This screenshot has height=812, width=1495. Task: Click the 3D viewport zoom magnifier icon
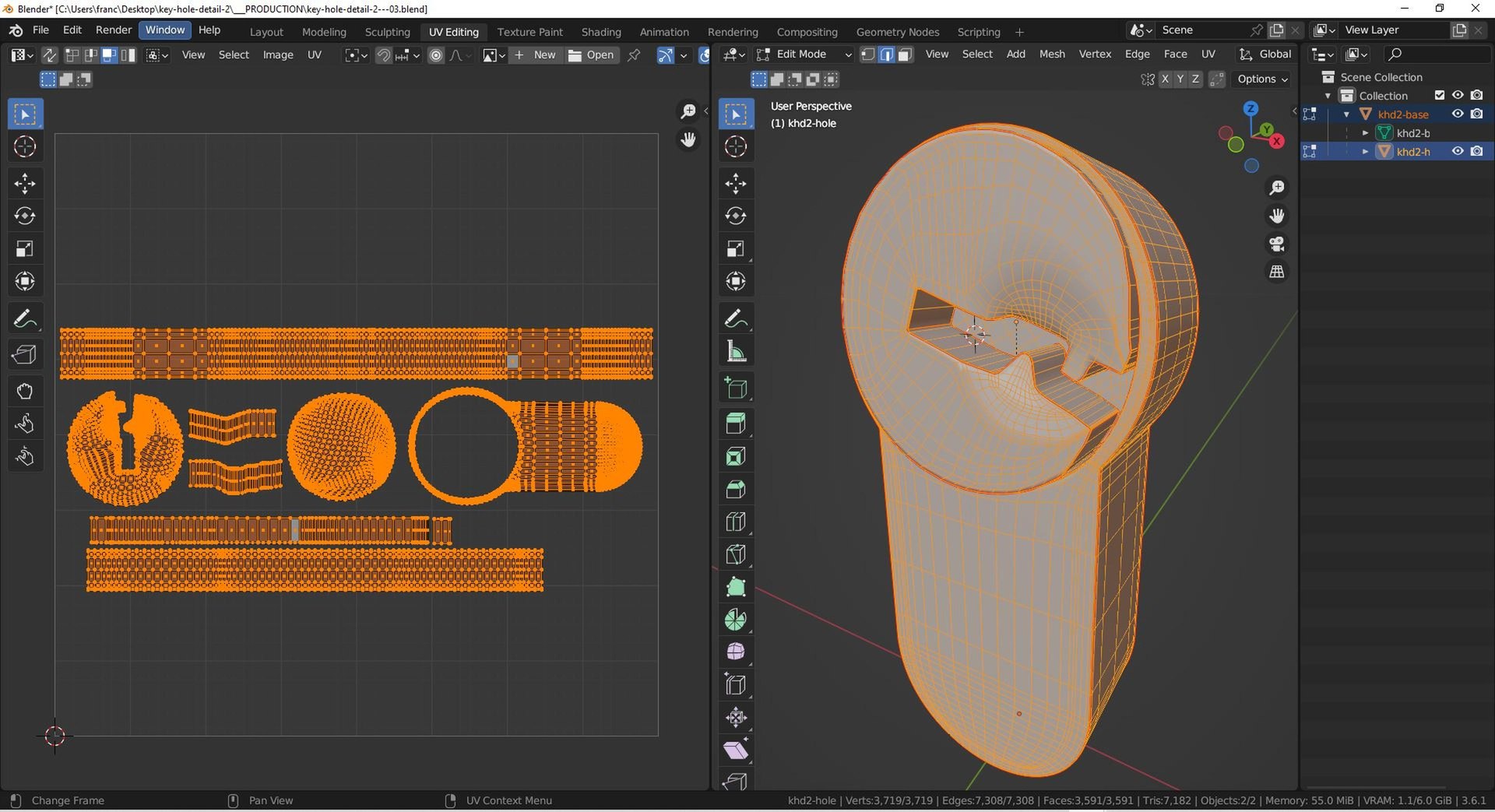(x=1277, y=188)
